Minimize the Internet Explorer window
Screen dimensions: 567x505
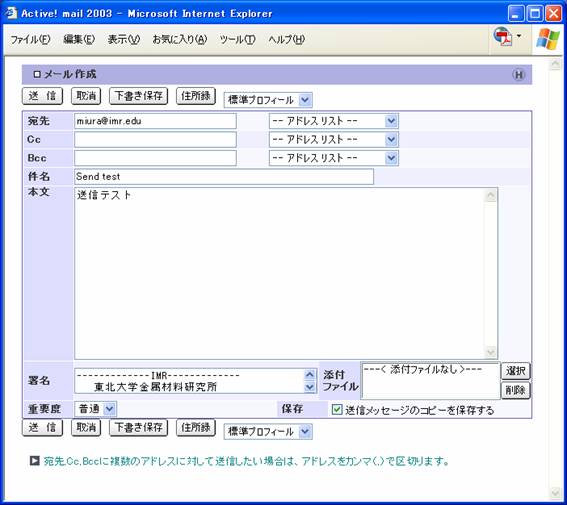516,14
